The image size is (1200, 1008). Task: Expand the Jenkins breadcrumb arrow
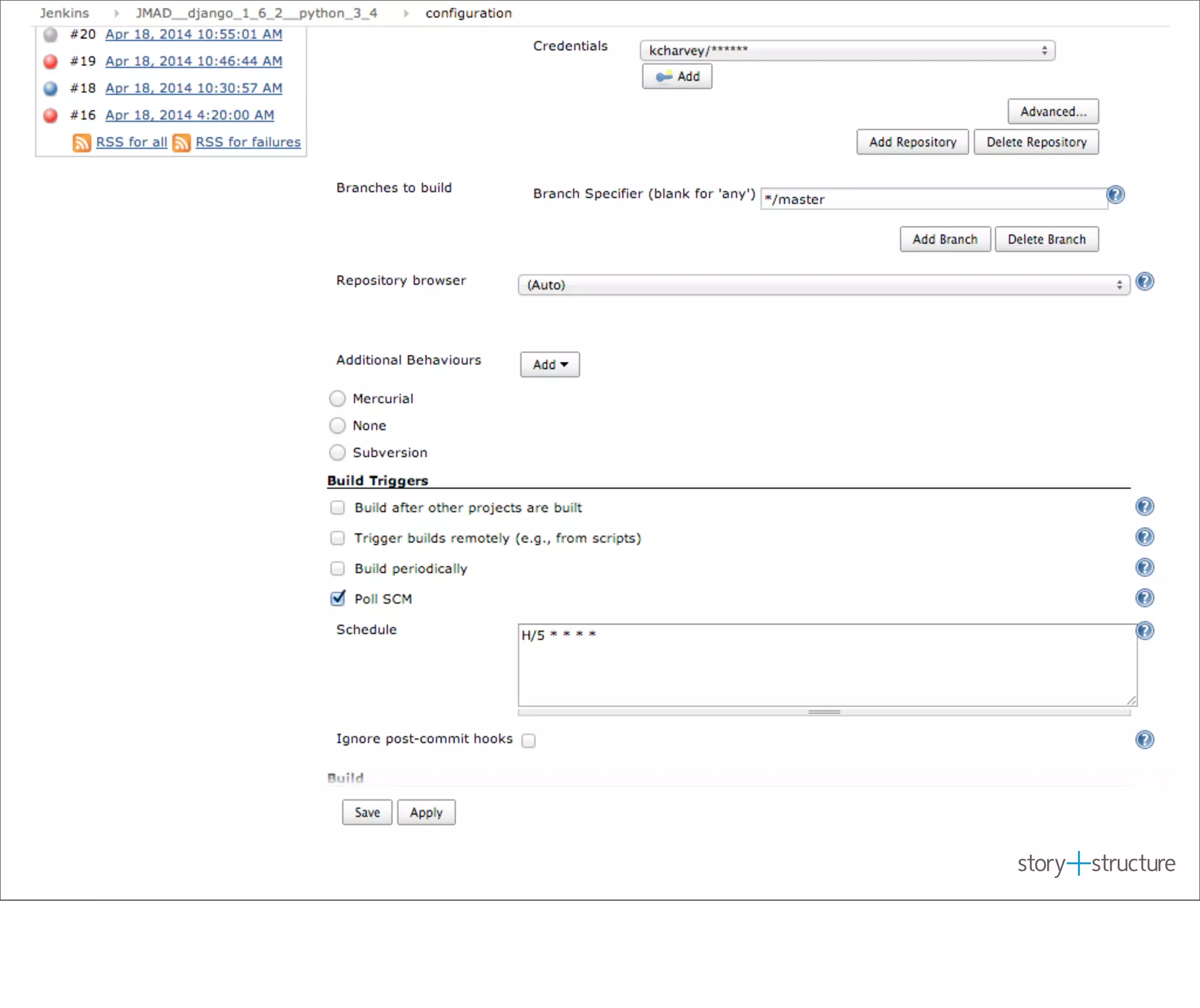point(117,13)
